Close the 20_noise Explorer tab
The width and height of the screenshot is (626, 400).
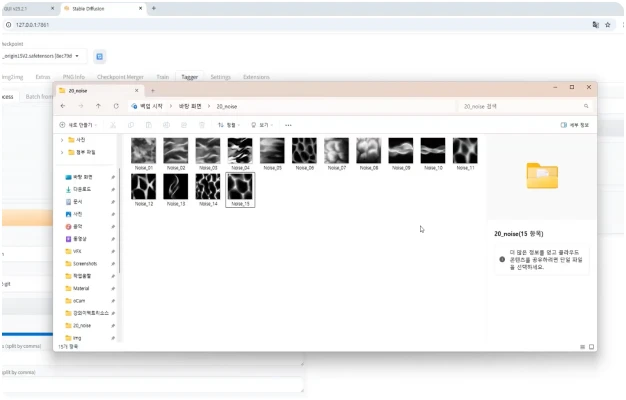(137, 91)
